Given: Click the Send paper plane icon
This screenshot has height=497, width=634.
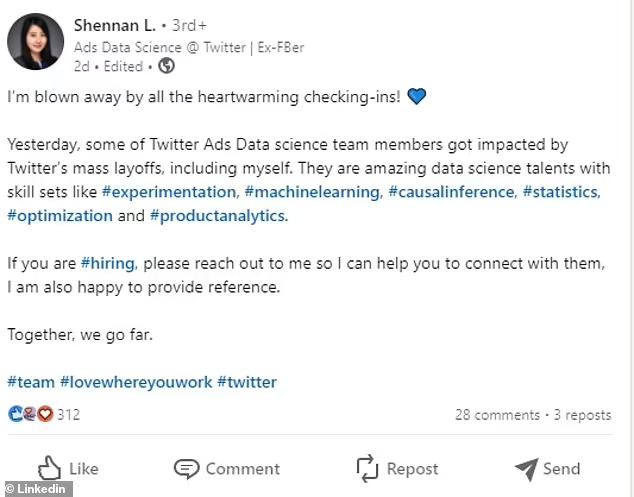Looking at the screenshot, I should (x=526, y=468).
